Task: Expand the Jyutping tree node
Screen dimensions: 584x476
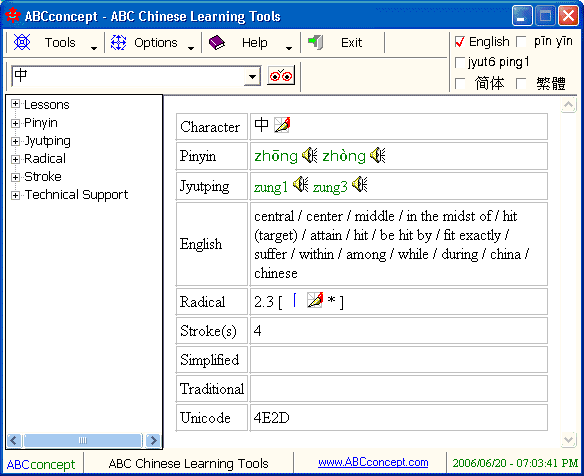Action: click(x=15, y=141)
